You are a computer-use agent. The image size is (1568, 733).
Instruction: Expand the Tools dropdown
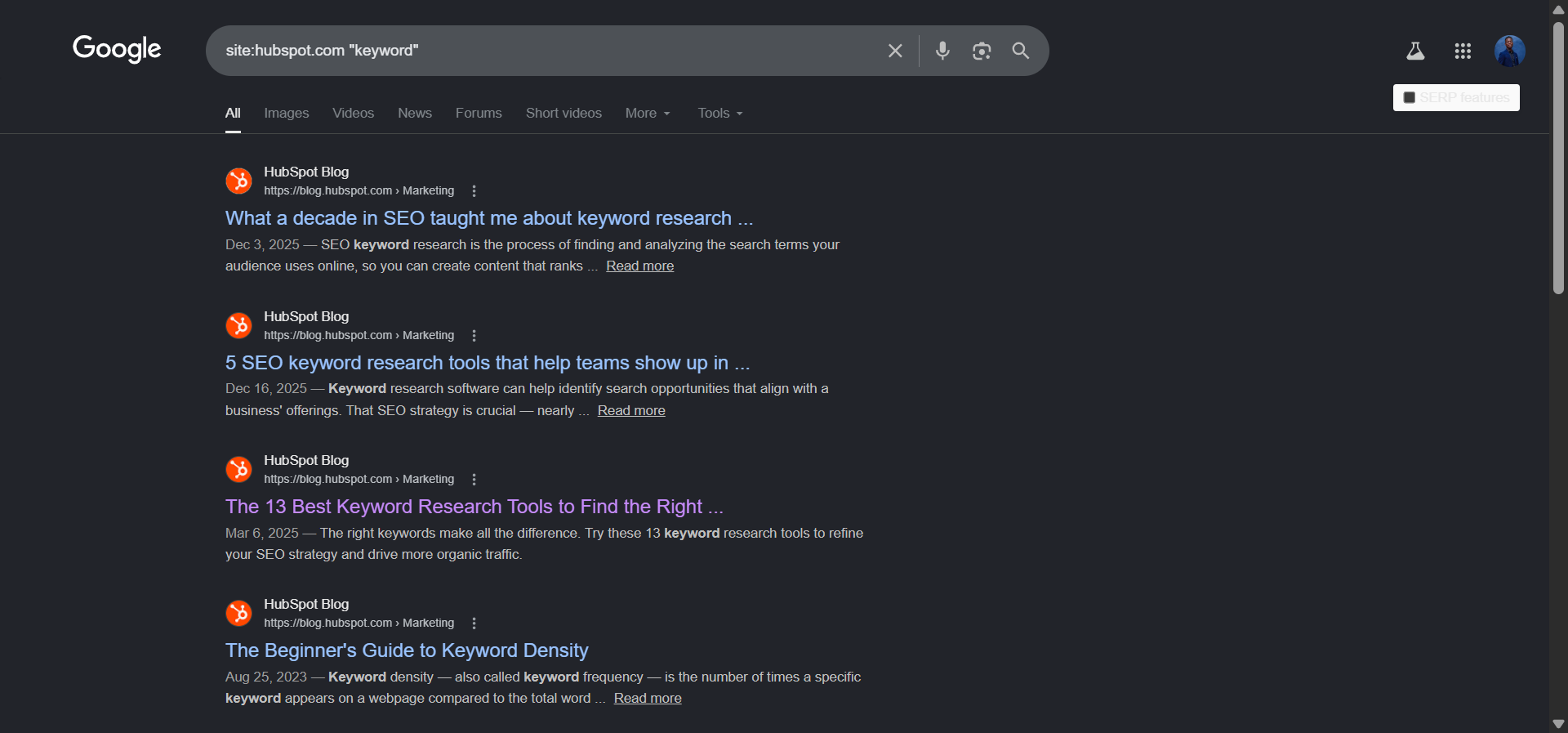click(x=720, y=114)
